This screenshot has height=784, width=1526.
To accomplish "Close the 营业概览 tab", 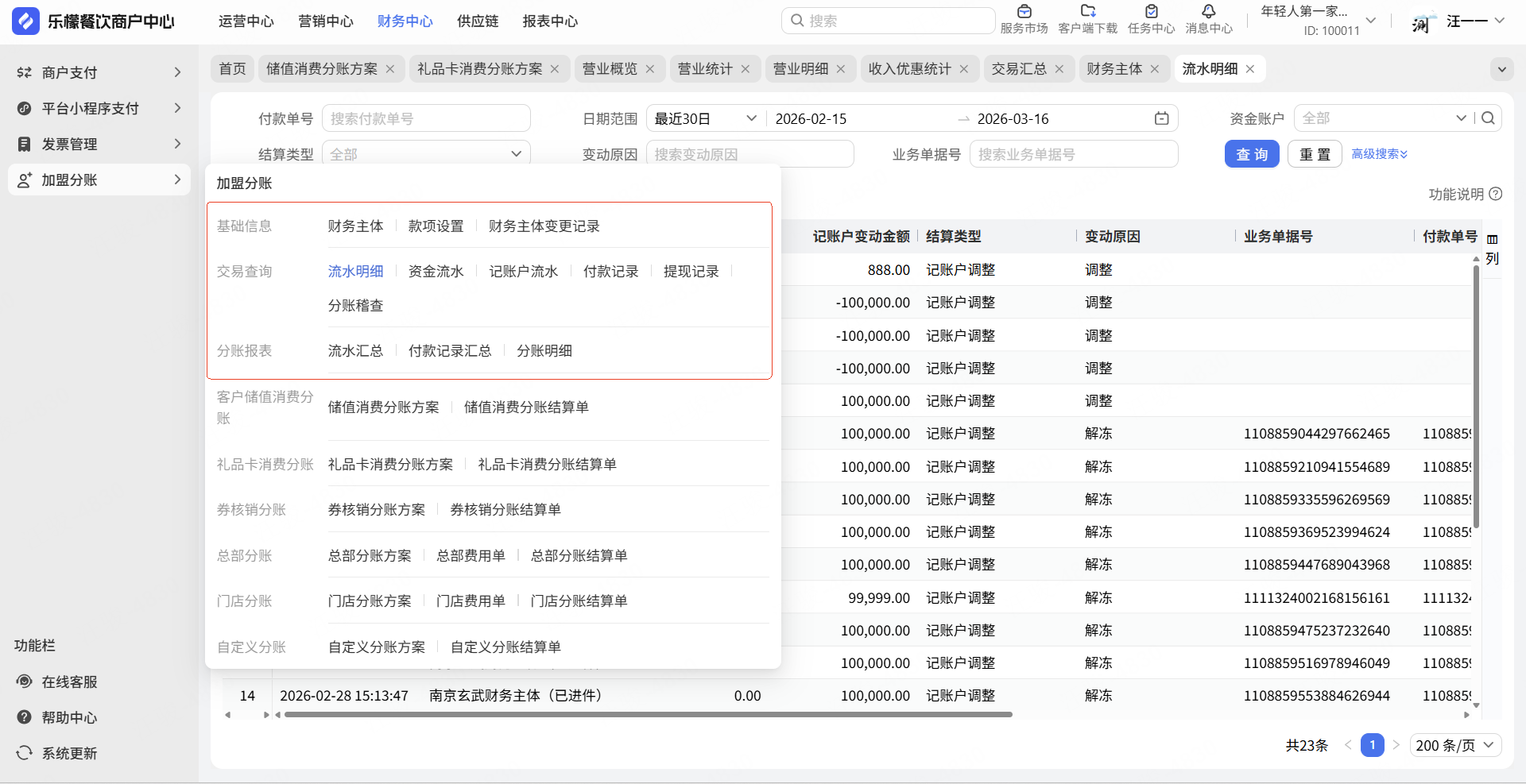I will [x=650, y=69].
